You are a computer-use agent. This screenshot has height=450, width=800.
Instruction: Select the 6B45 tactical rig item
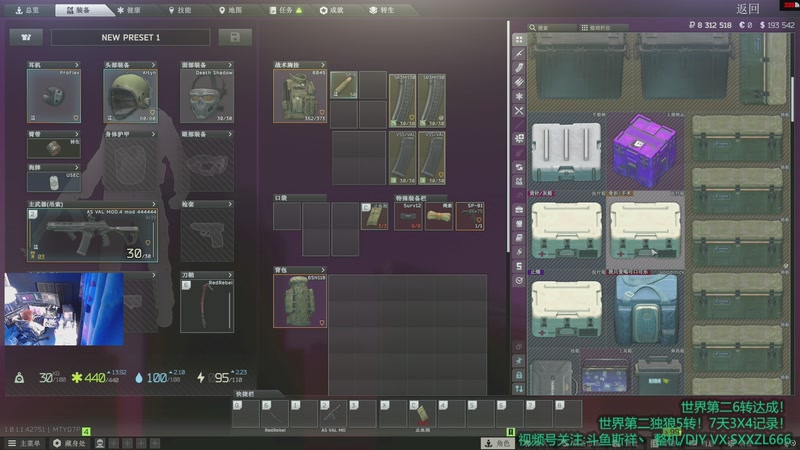pyautogui.click(x=300, y=96)
